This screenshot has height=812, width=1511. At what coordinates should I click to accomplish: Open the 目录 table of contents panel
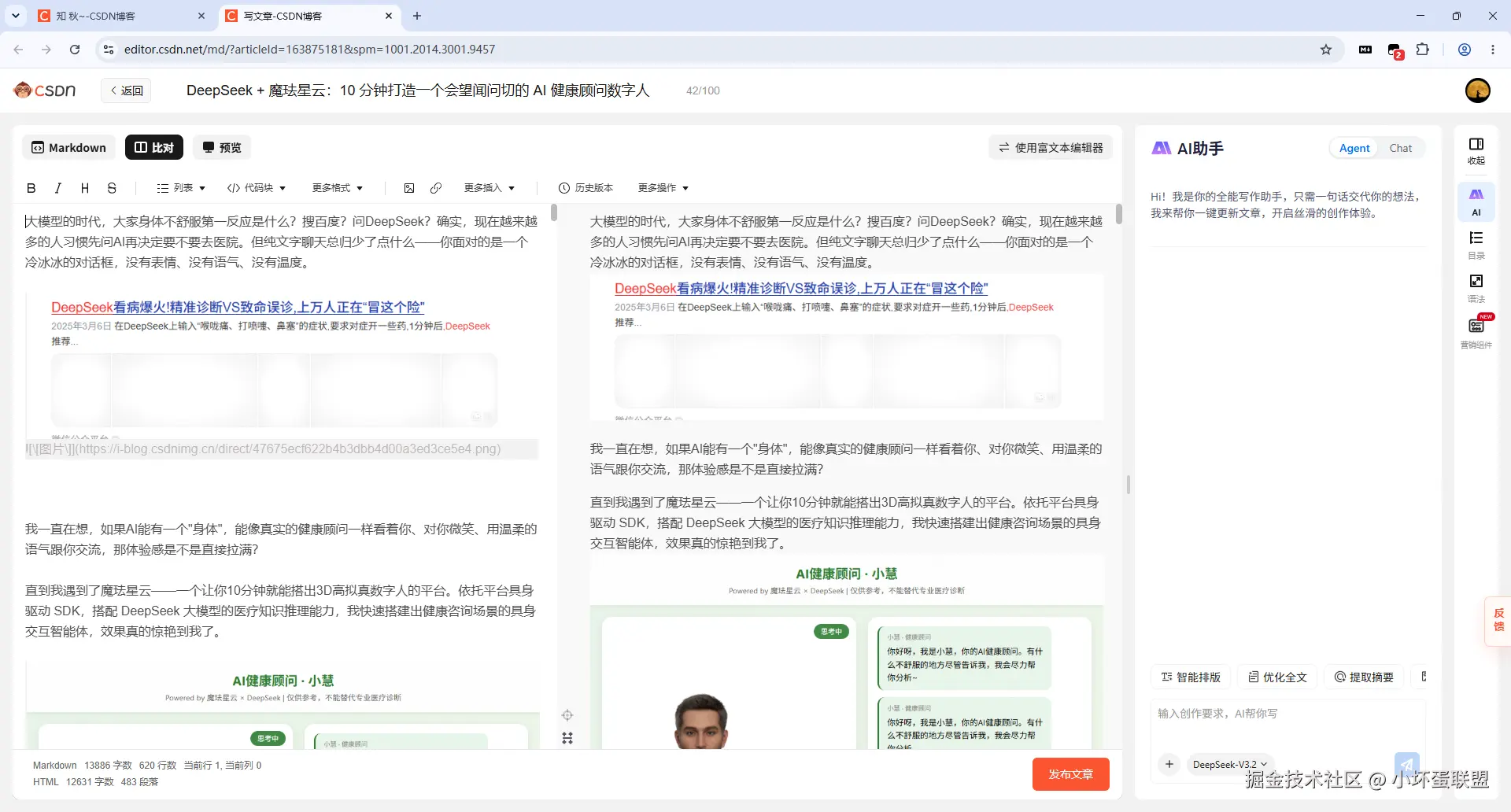pyautogui.click(x=1476, y=245)
